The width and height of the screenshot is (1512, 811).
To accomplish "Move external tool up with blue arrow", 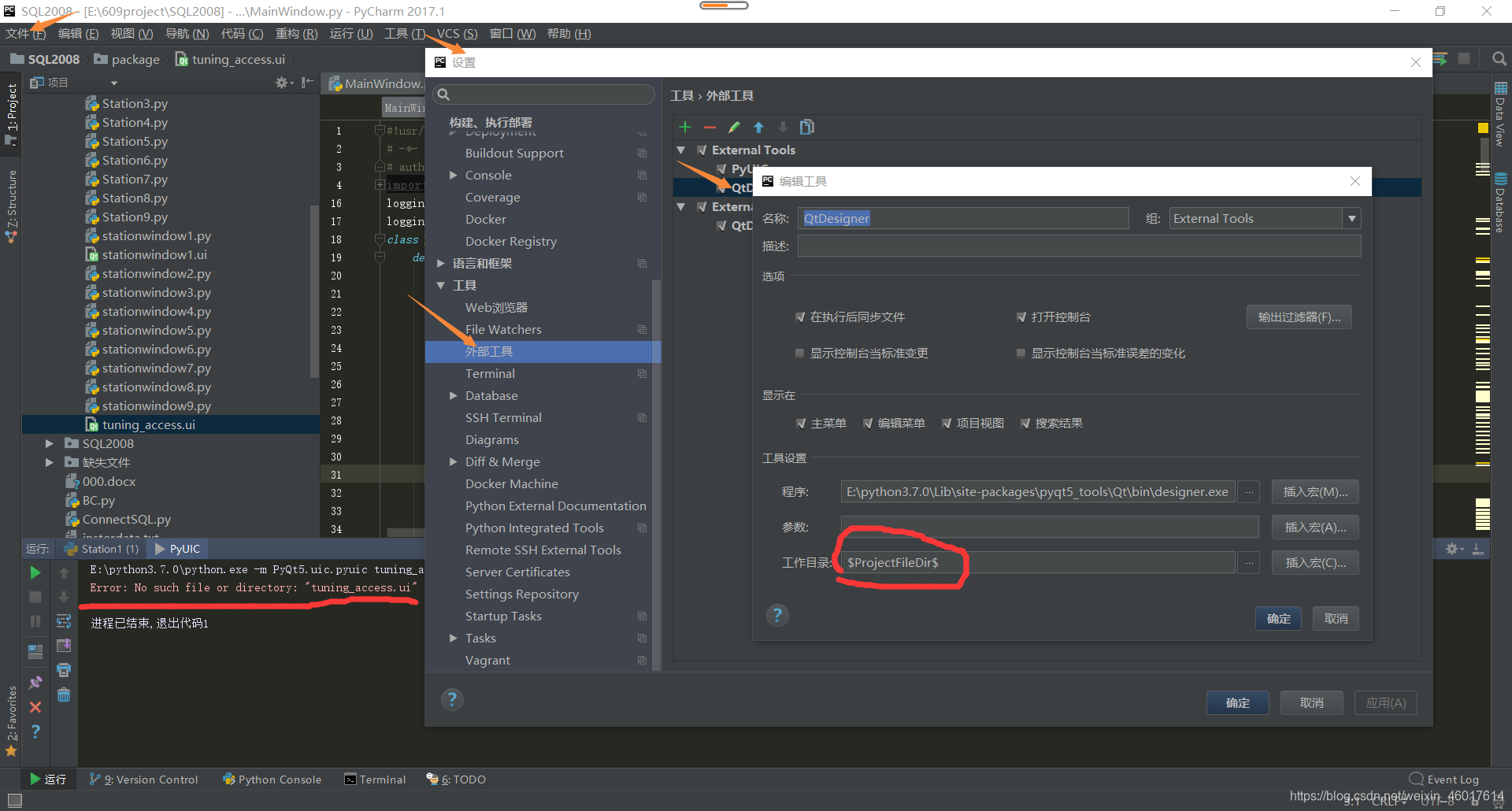I will 758,128.
